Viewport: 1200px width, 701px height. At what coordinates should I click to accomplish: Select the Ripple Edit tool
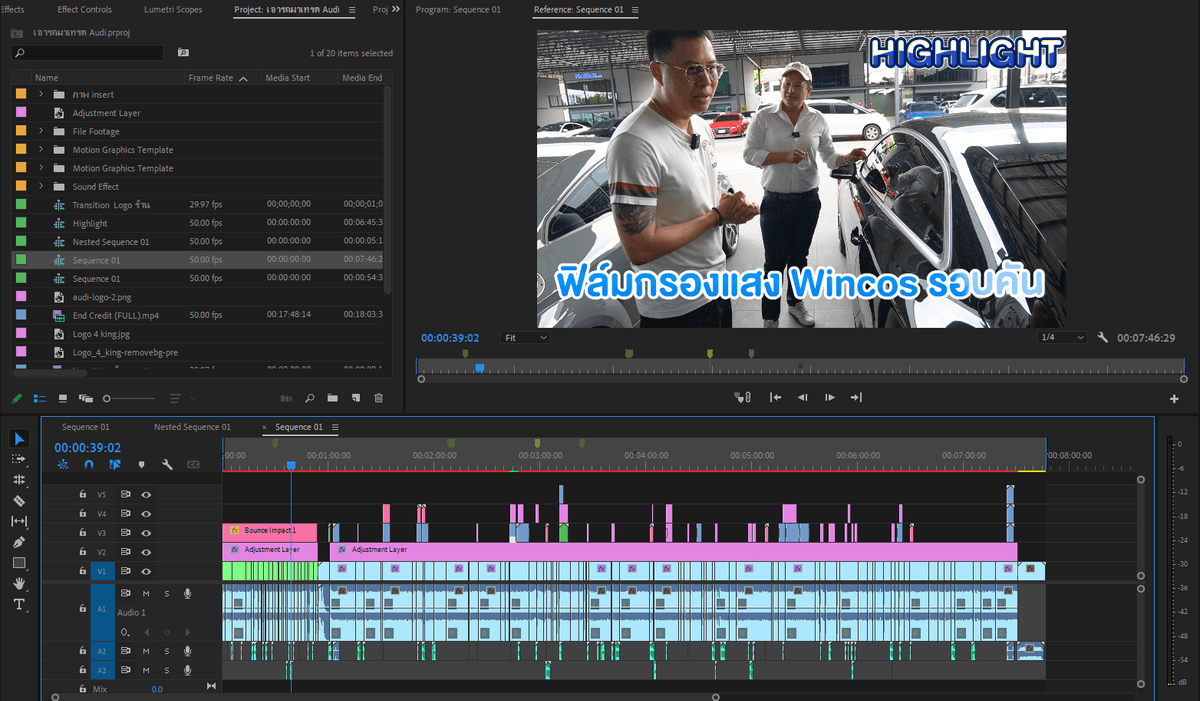[x=19, y=480]
